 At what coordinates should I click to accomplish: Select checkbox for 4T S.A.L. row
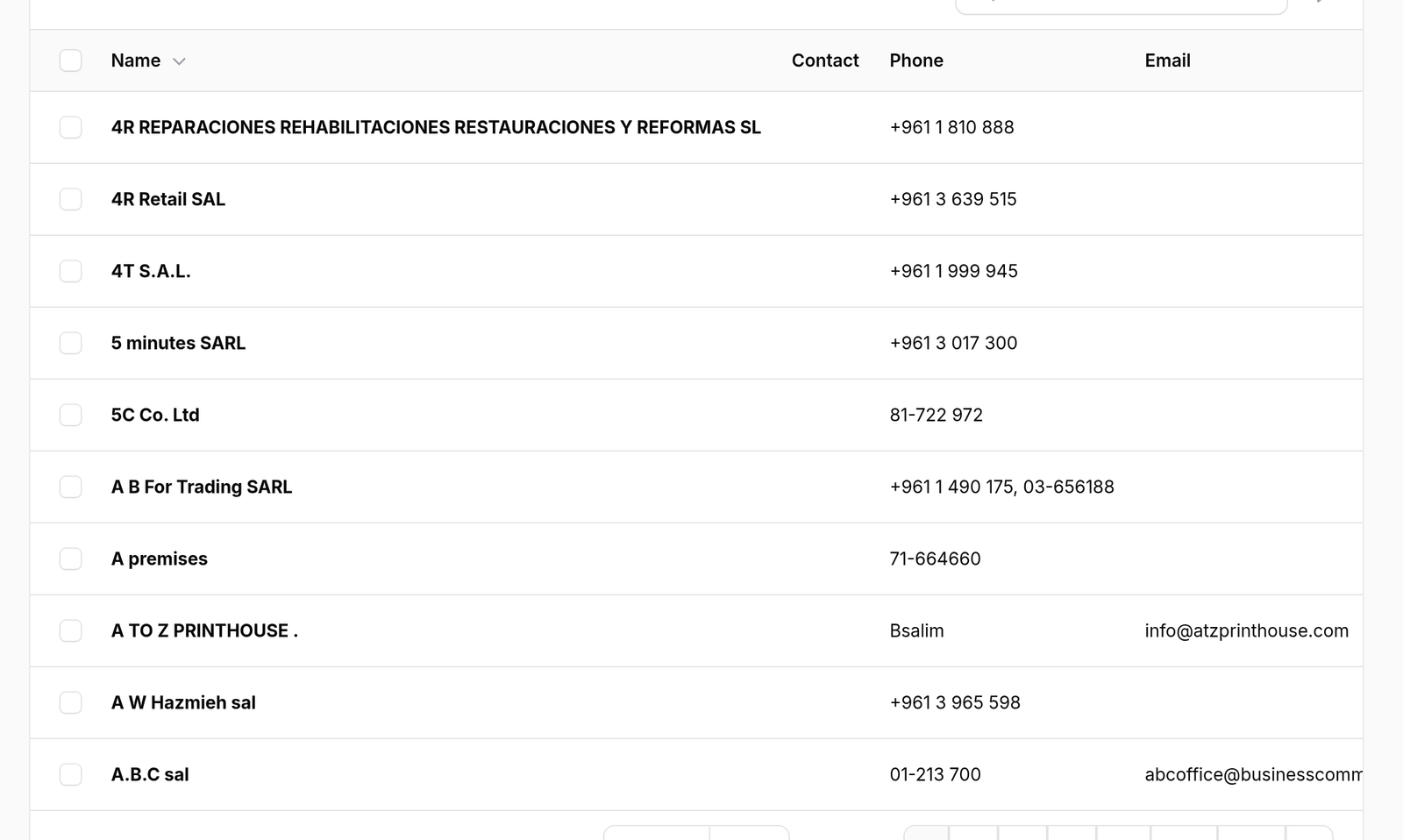tap(70, 271)
